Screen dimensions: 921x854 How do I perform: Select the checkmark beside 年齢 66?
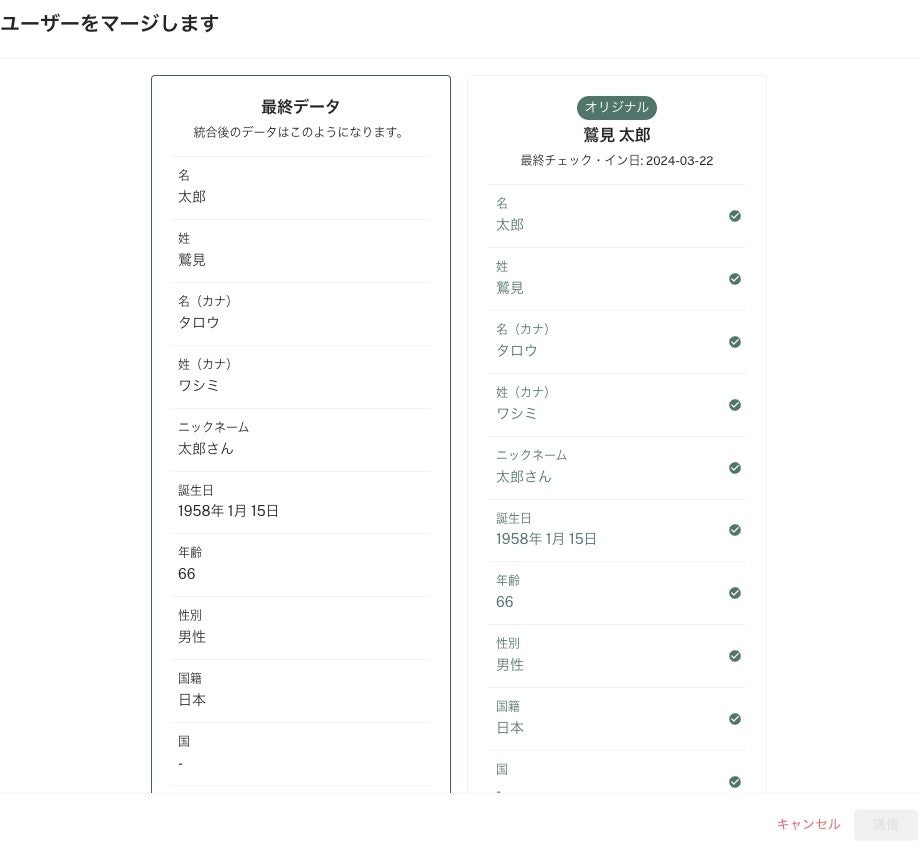pos(735,593)
